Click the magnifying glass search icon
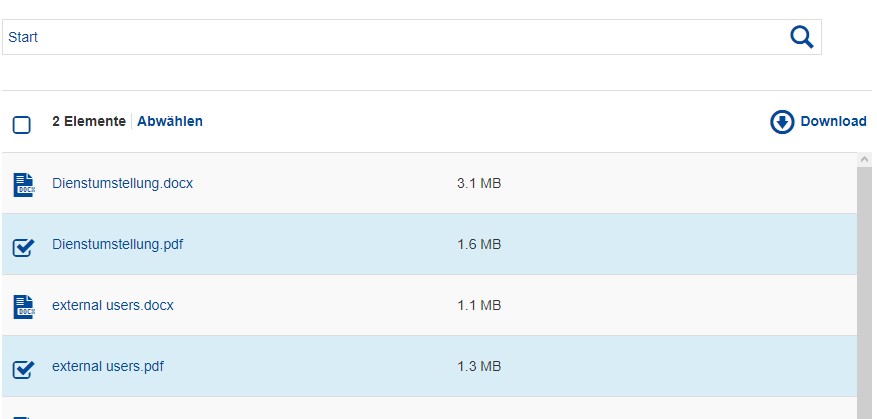 click(802, 38)
